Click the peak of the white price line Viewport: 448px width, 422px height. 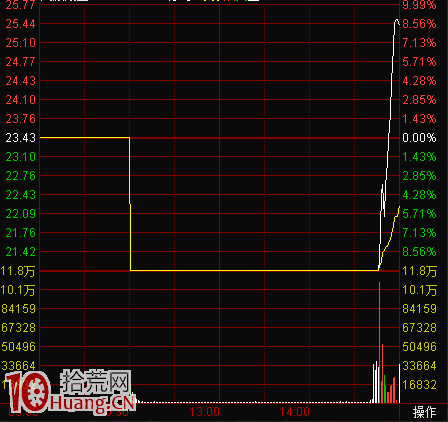coord(396,20)
